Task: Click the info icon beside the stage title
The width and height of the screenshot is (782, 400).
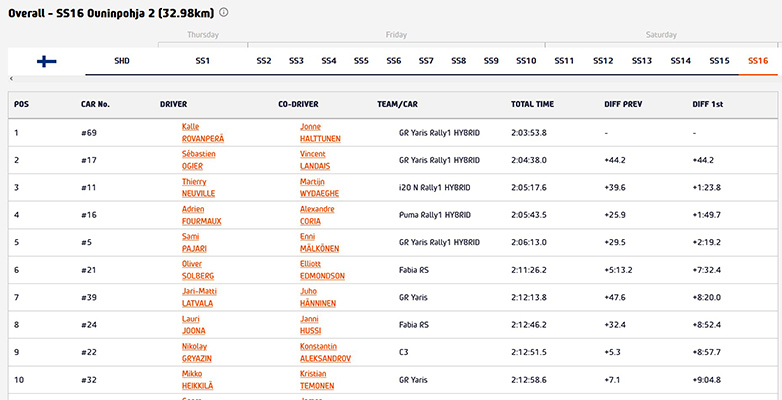Action: click(x=224, y=13)
